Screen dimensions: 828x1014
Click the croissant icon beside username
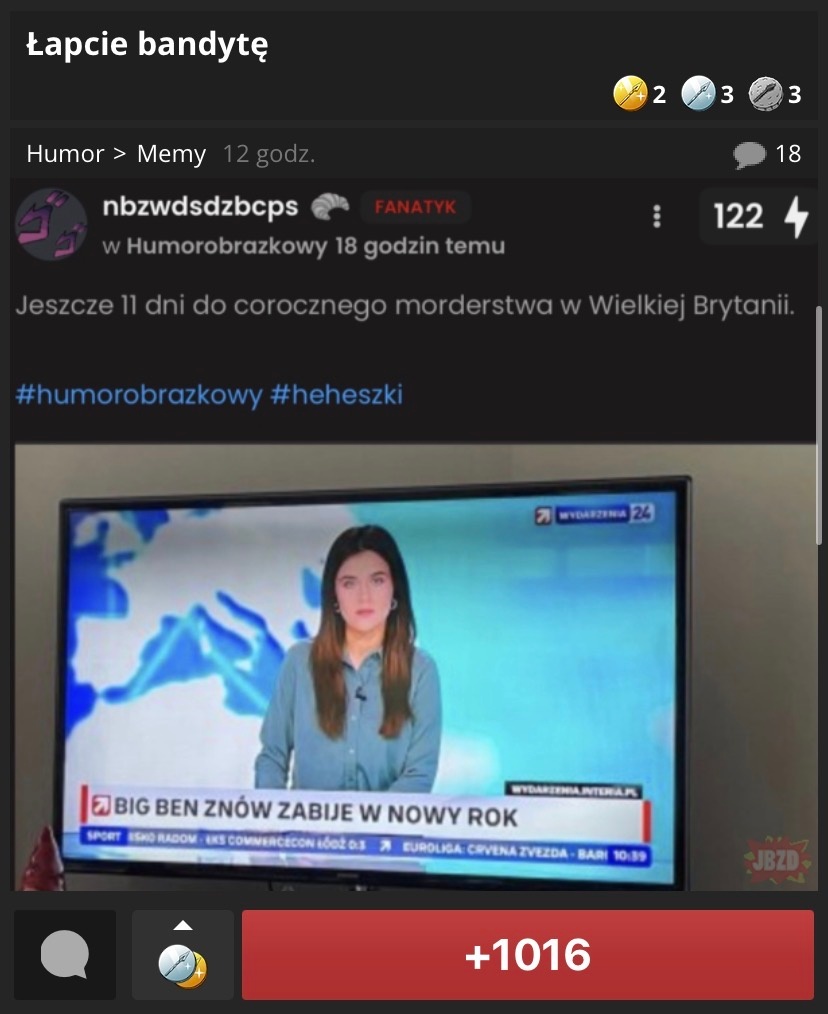tap(329, 207)
